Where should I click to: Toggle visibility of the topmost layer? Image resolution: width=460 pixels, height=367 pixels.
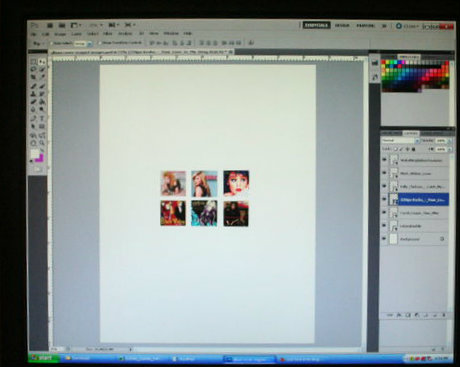(x=384, y=160)
